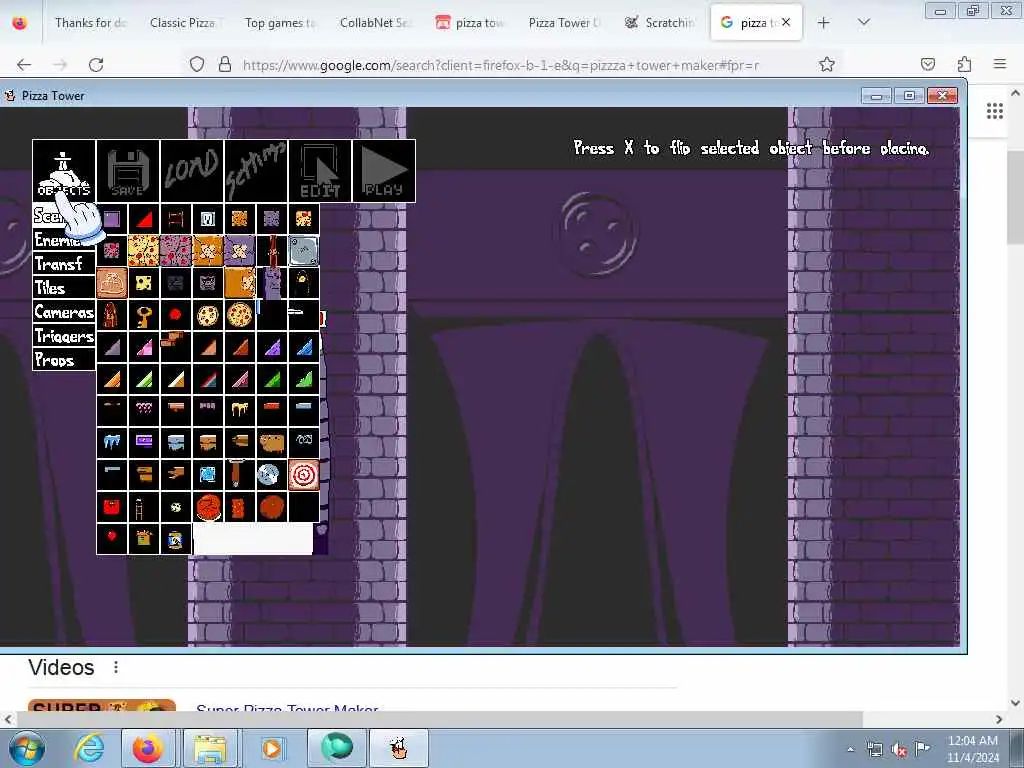Screen dimensions: 1024x768
Task: Open the taskbar clock and date
Action: (x=973, y=749)
